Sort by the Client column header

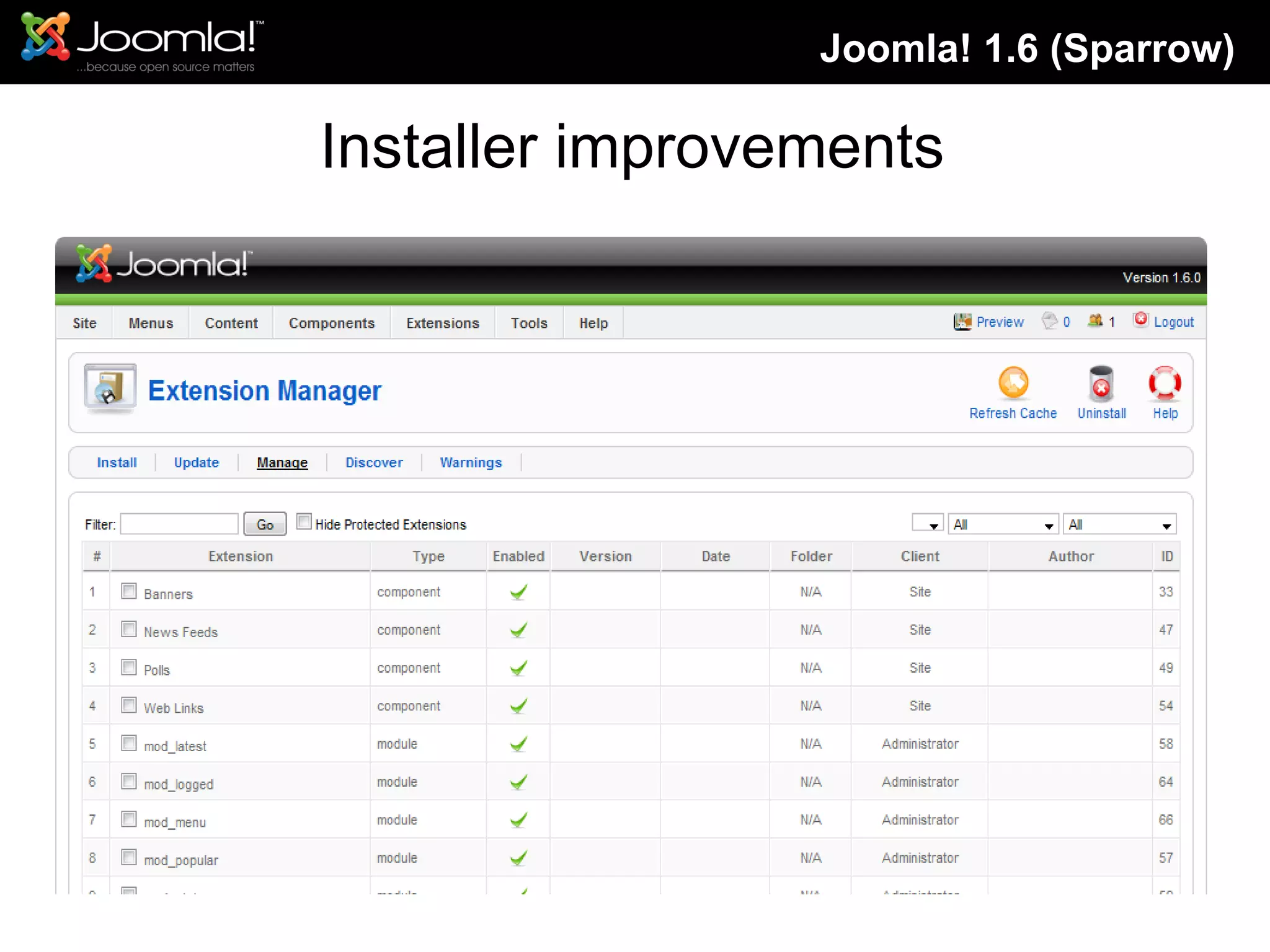tap(920, 556)
